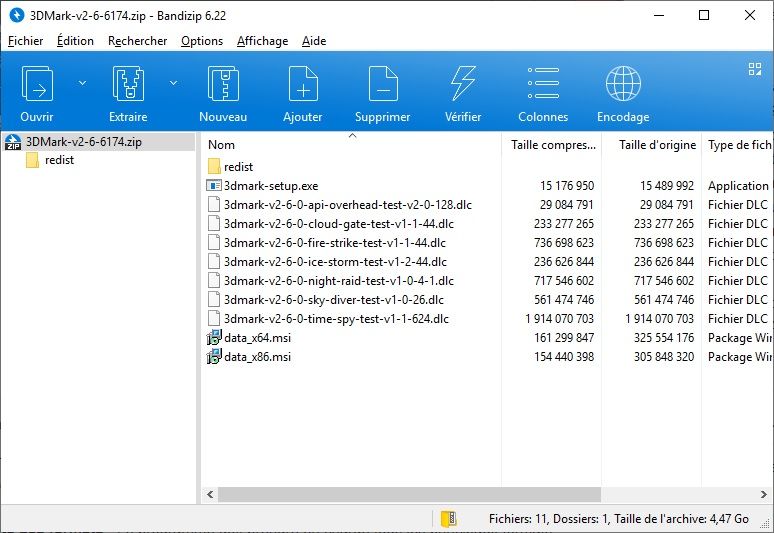
Task: Sort by the Nom column header
Action: coord(351,145)
